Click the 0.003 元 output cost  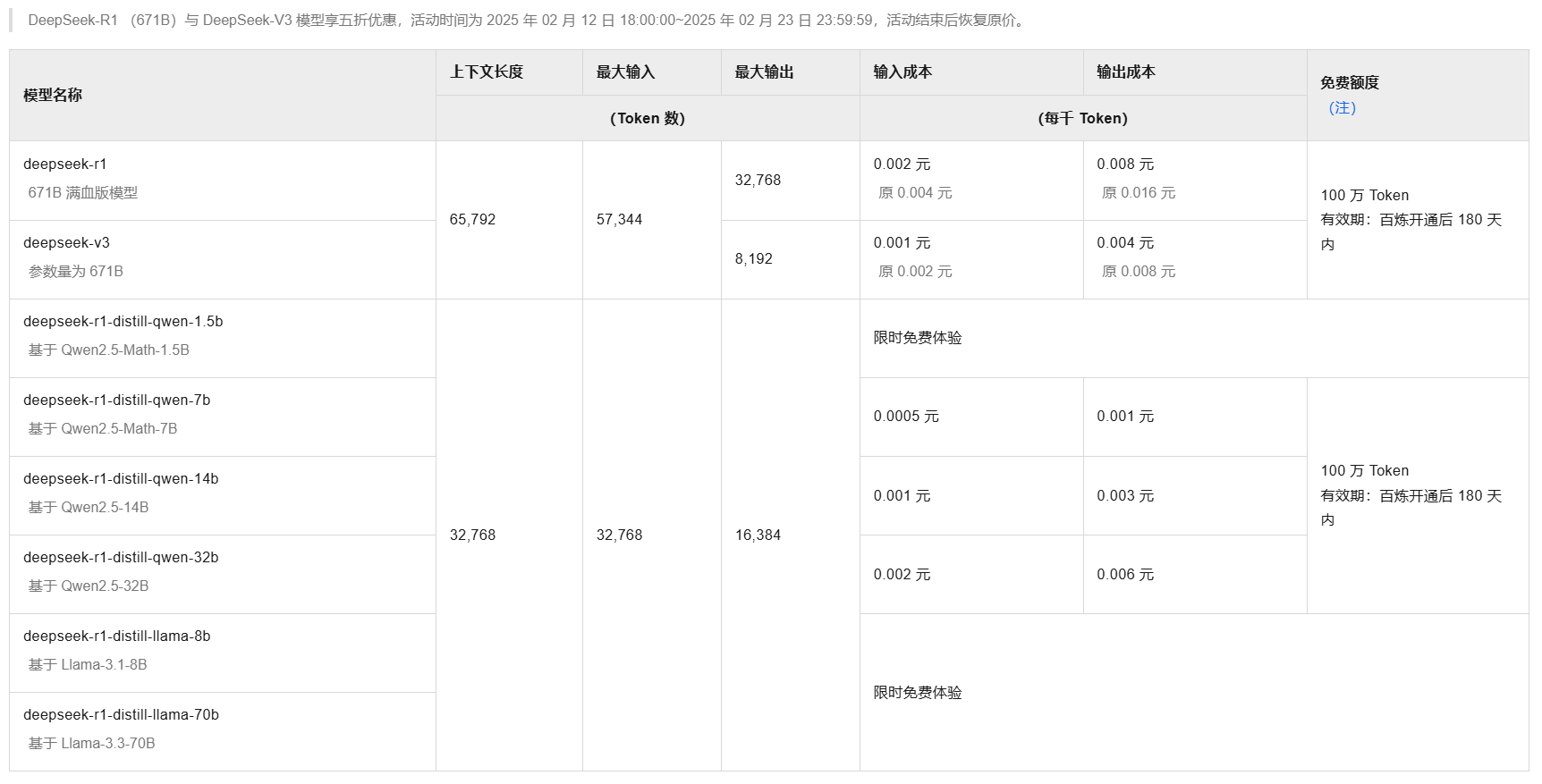click(x=1125, y=495)
